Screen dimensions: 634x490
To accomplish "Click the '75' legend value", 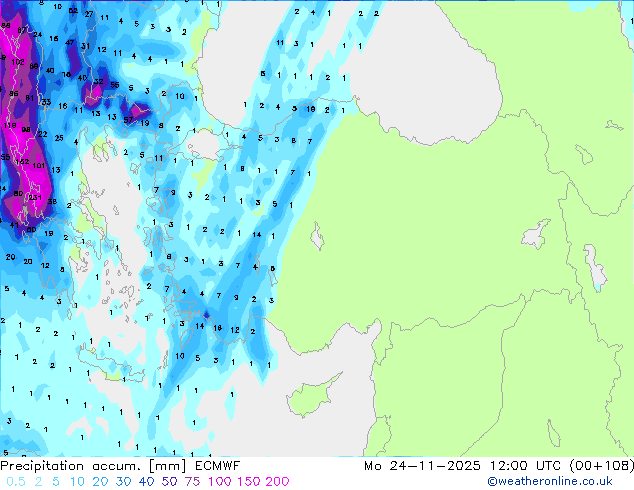I will pos(192,482).
